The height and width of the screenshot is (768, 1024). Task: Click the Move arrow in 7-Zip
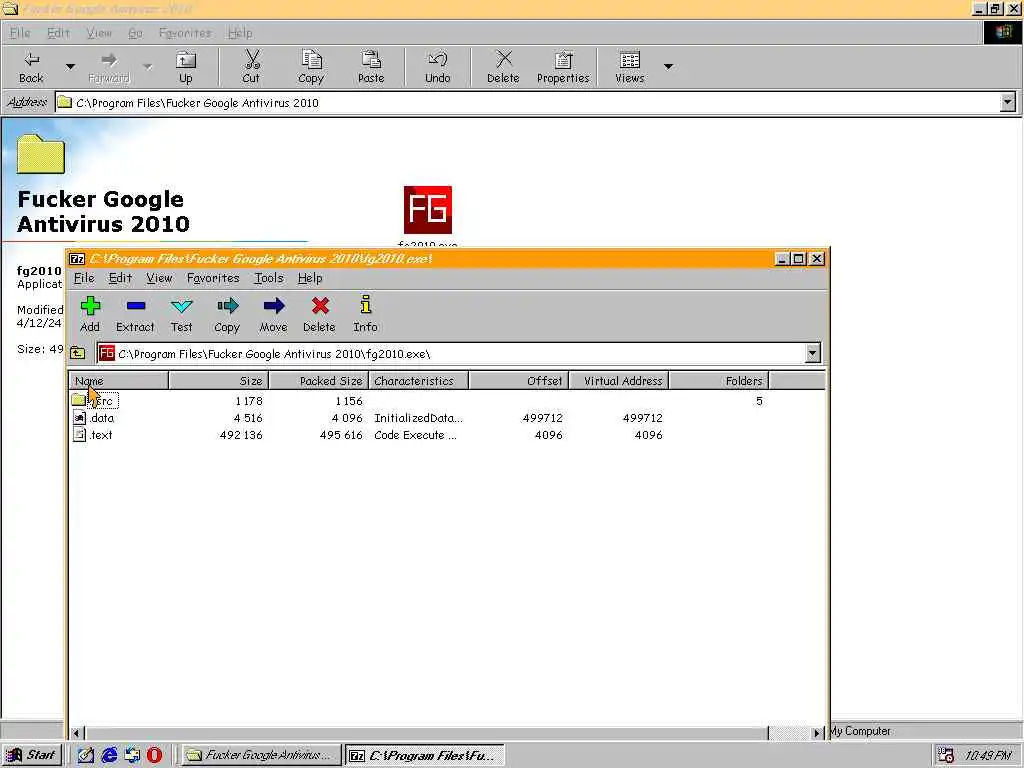273,314
